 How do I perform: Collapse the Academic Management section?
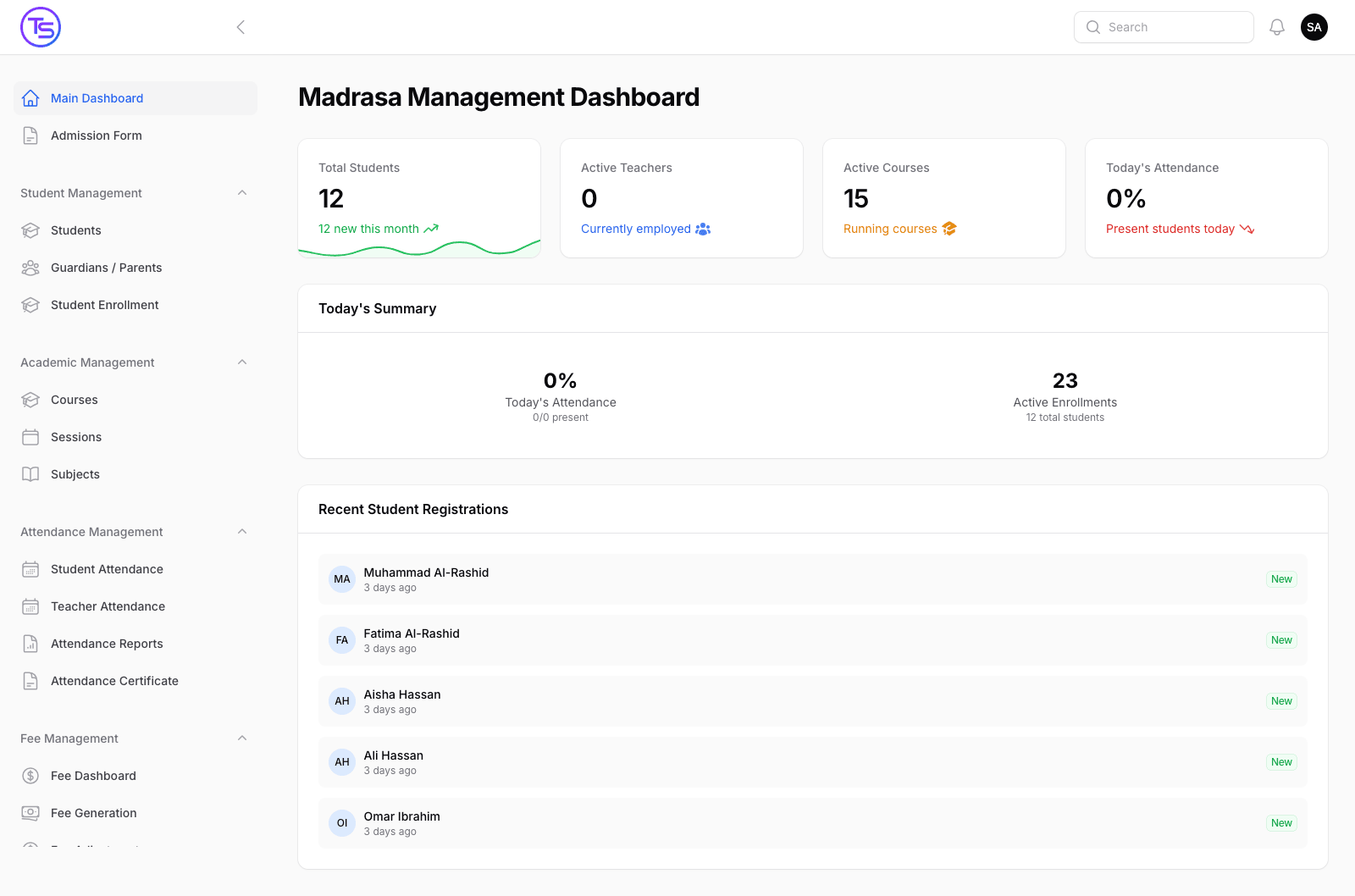(x=242, y=362)
